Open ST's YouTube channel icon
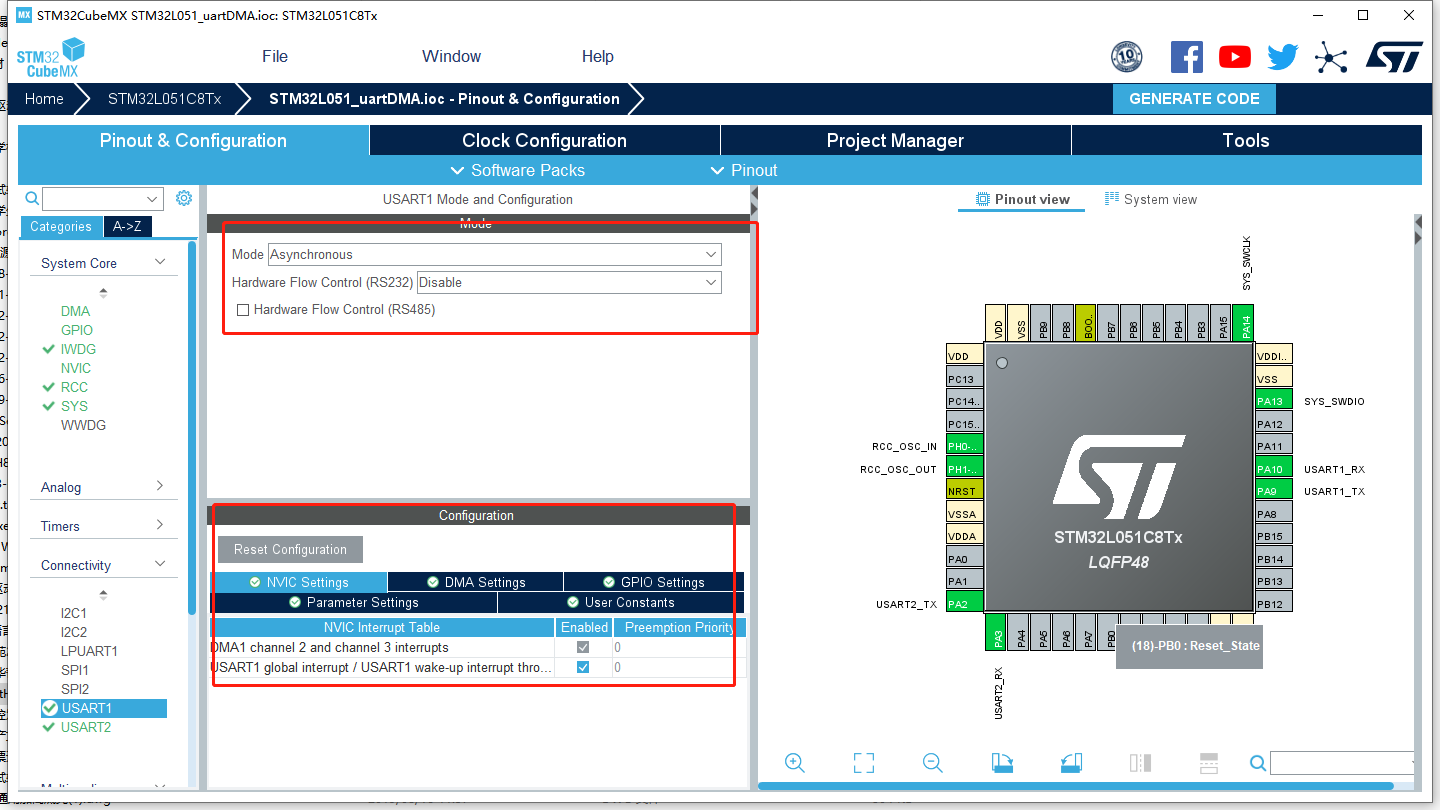Viewport: 1440px width, 810px height. pos(1234,56)
